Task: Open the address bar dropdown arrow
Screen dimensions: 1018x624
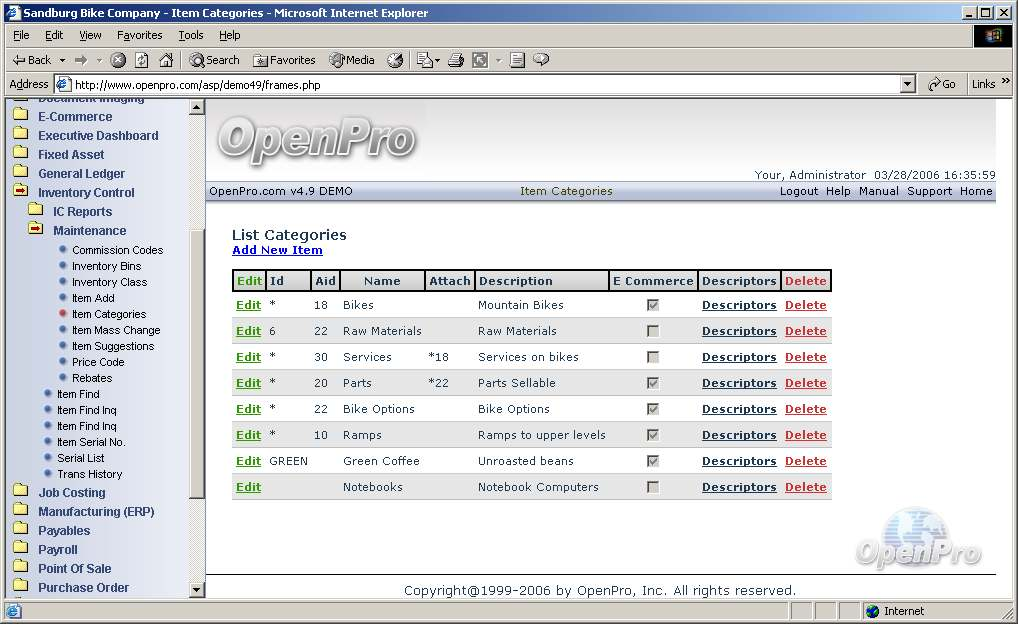Action: (908, 84)
